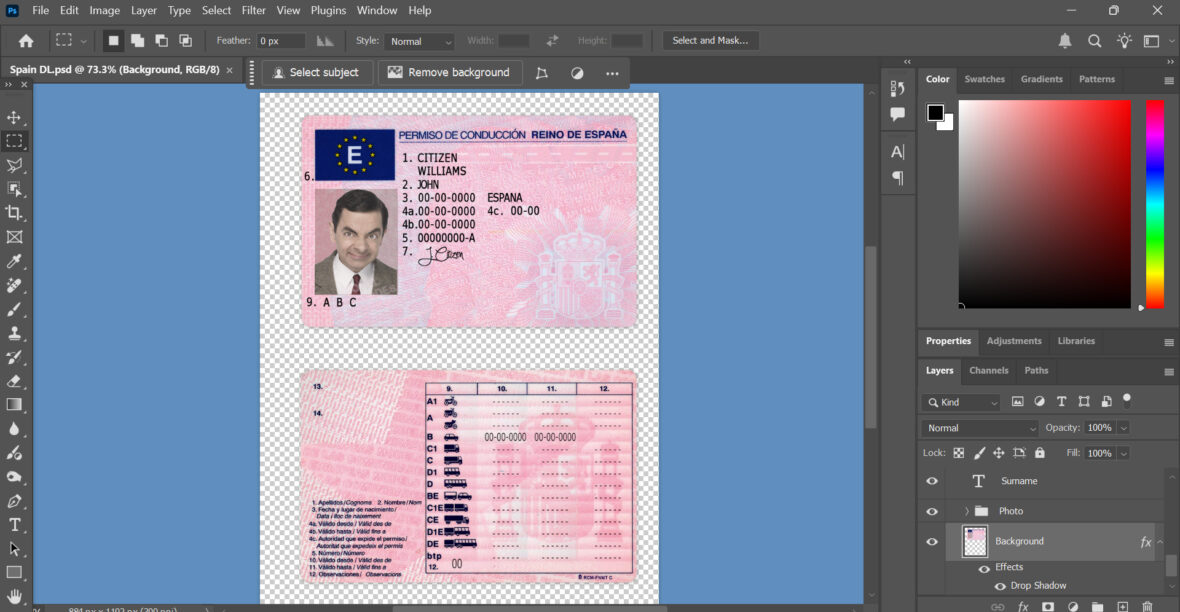Select the Eraser tool

[14, 381]
